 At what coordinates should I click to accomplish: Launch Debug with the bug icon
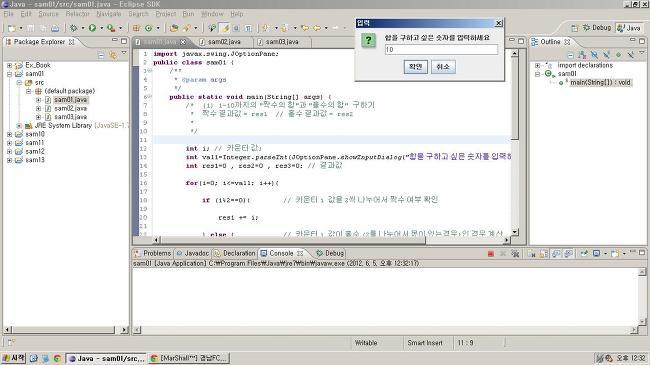(73, 28)
